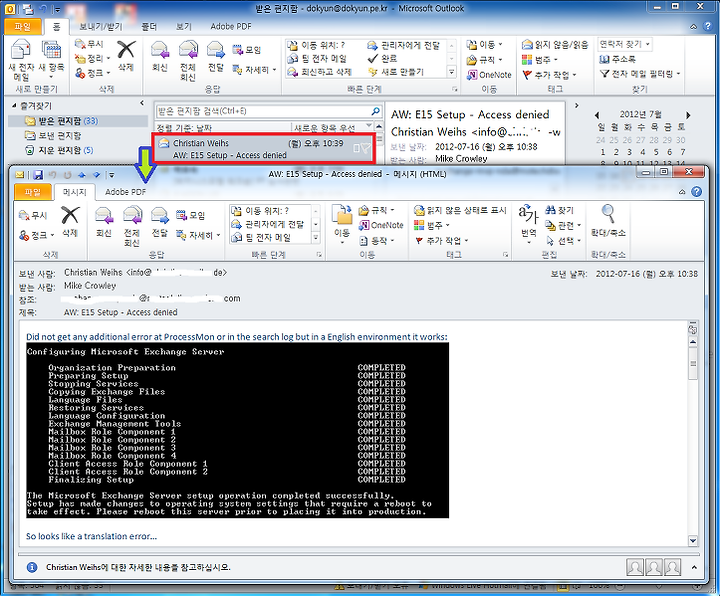The width and height of the screenshot is (720, 596).
Task: Click 주소록 (Address Book) in main Outlook
Action: point(618,59)
